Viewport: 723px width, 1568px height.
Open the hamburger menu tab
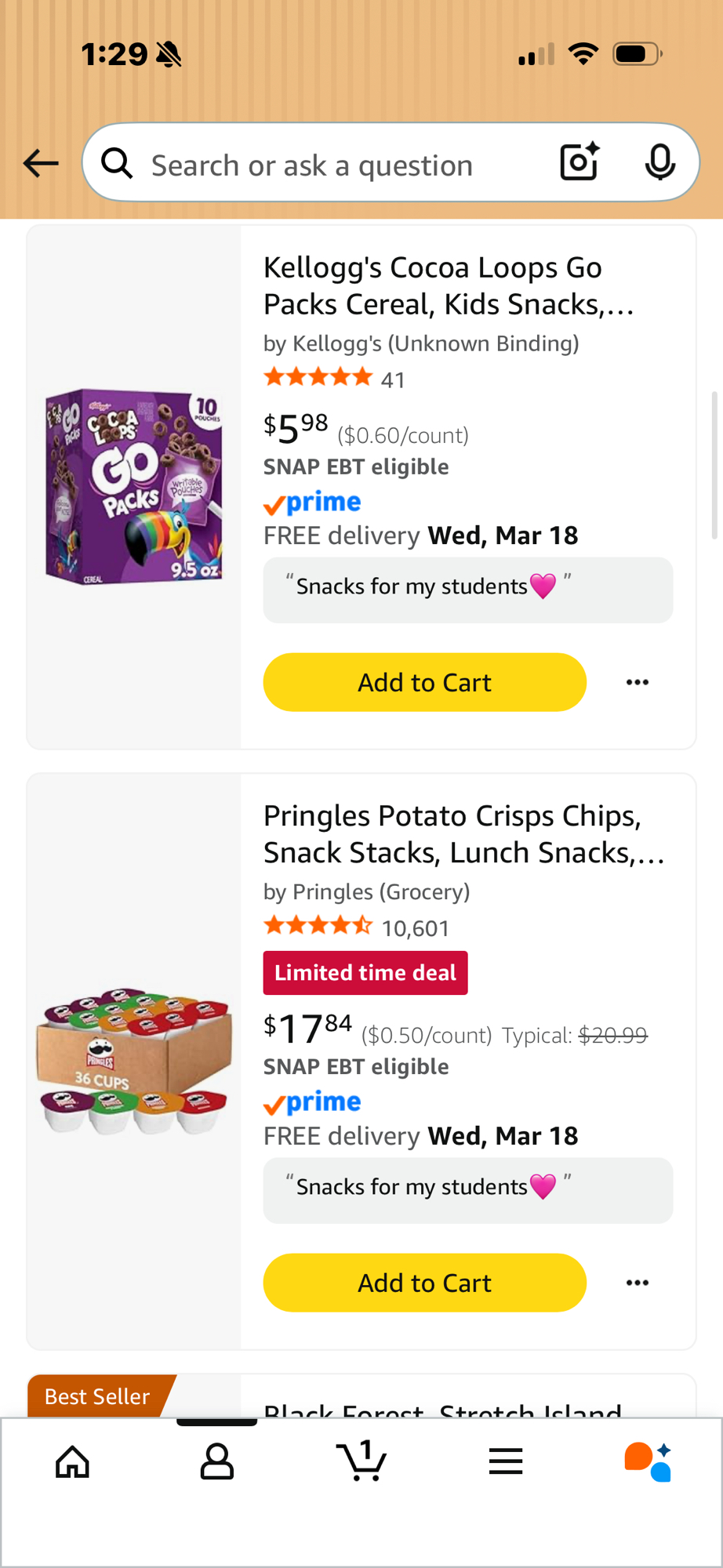[506, 1461]
